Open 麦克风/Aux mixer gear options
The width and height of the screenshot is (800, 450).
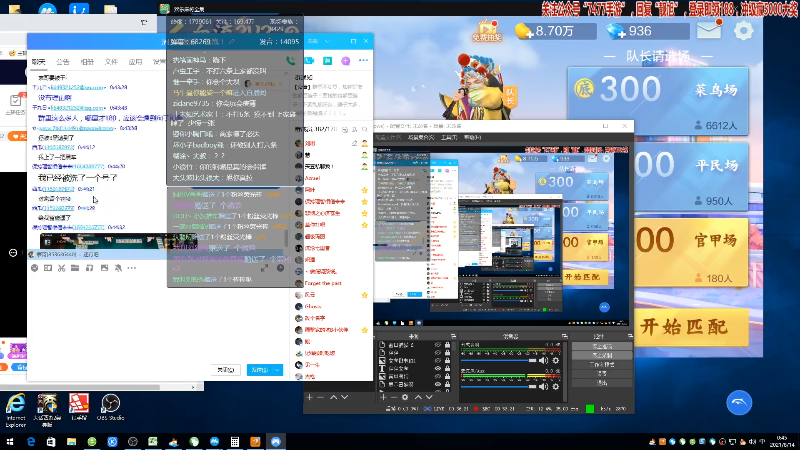[556, 386]
